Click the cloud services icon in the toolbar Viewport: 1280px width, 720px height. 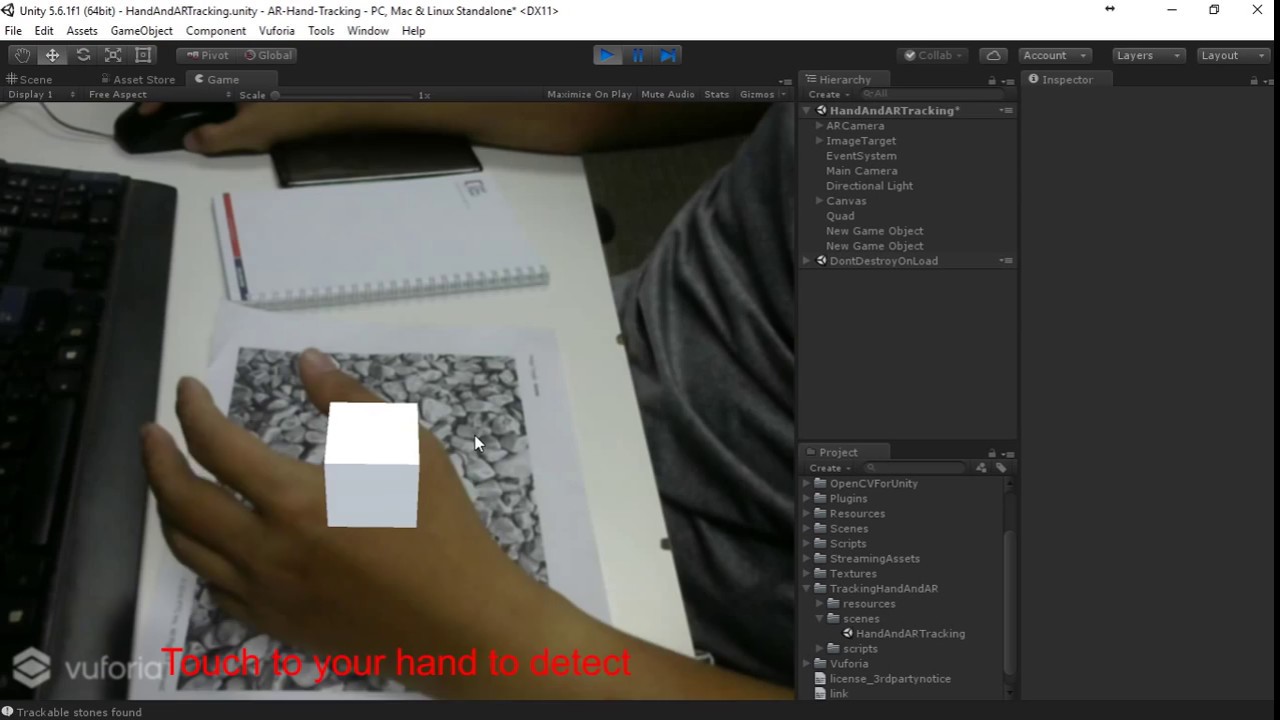[993, 55]
